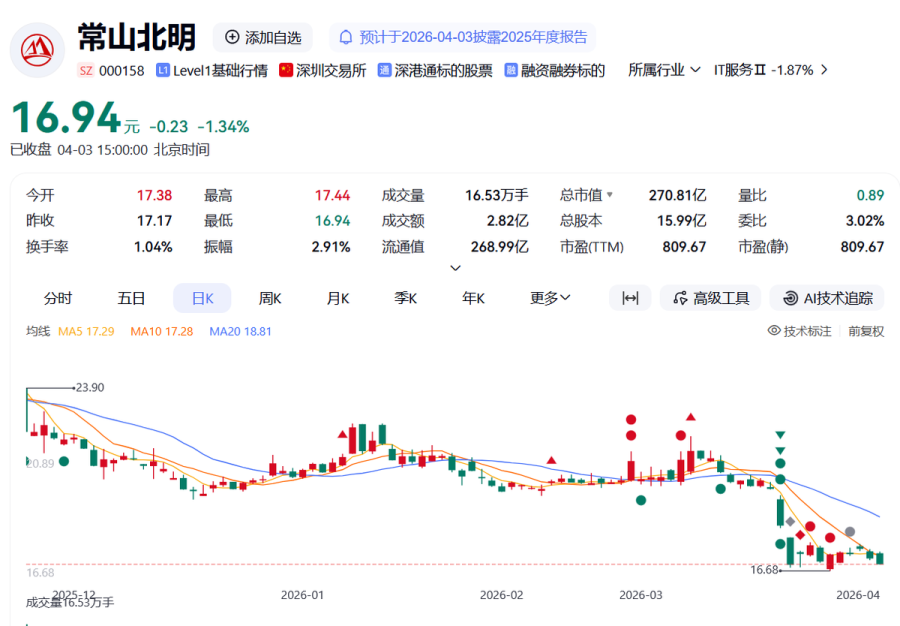This screenshot has width=900, height=626.
Task: Click the 融资融券标的 tag icon
Action: (511, 70)
